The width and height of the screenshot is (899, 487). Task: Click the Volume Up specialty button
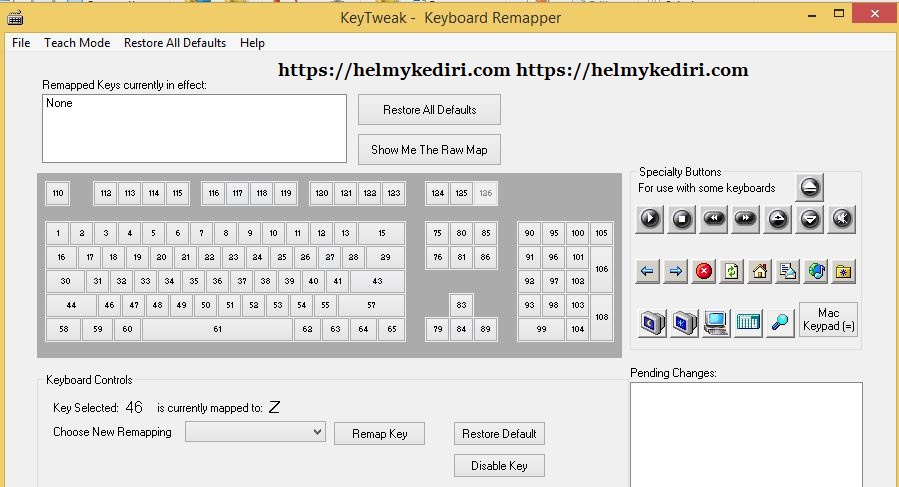pos(777,219)
